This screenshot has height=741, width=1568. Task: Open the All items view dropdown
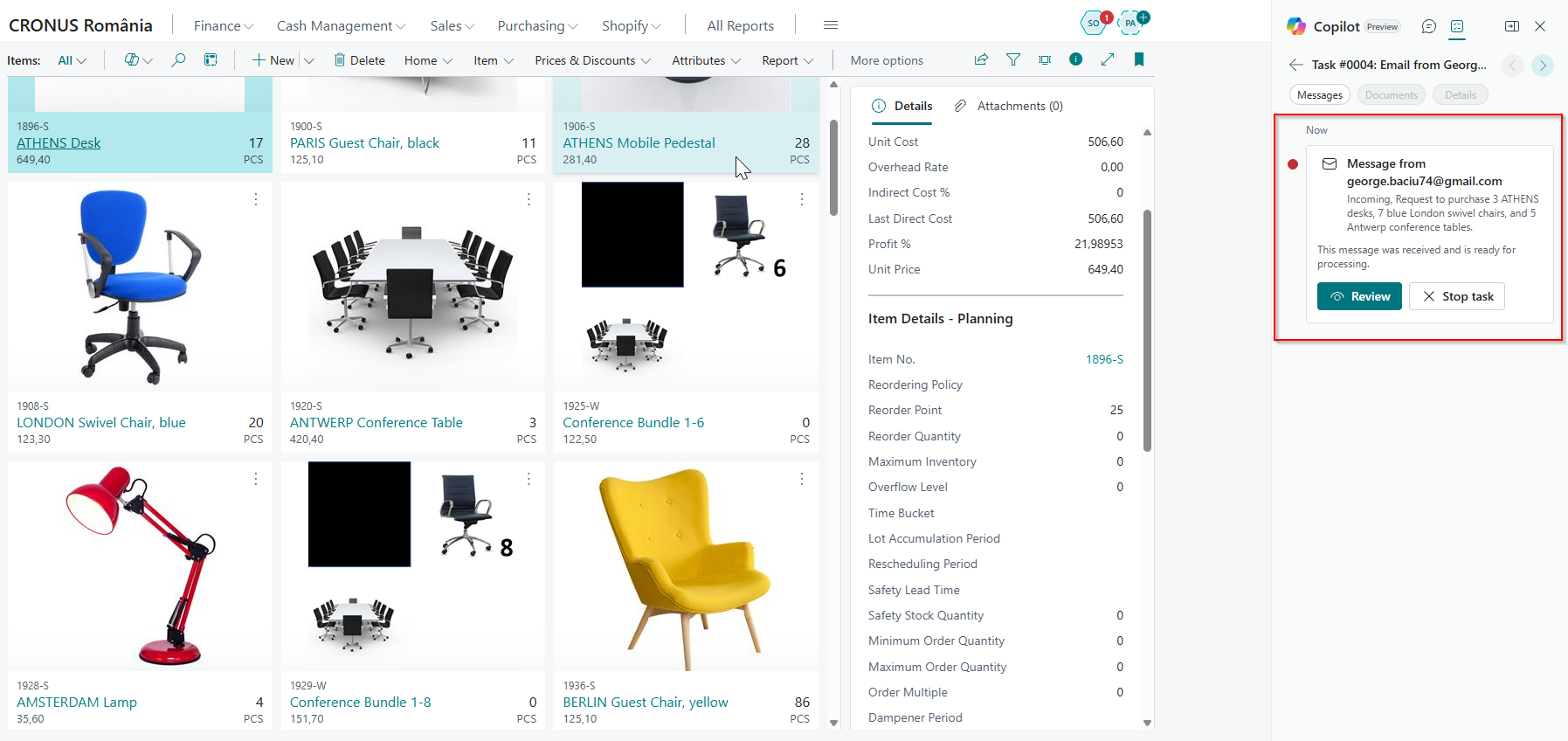click(x=72, y=60)
